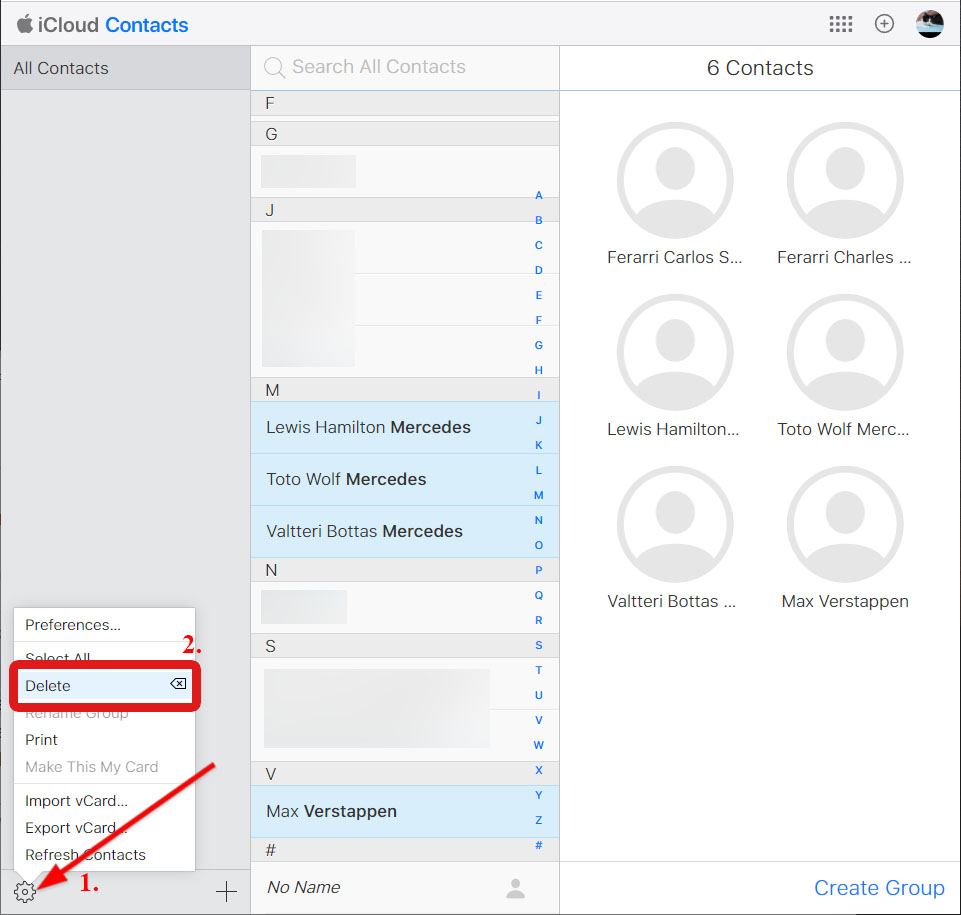Choose Import vCard... from the menu

(104, 801)
